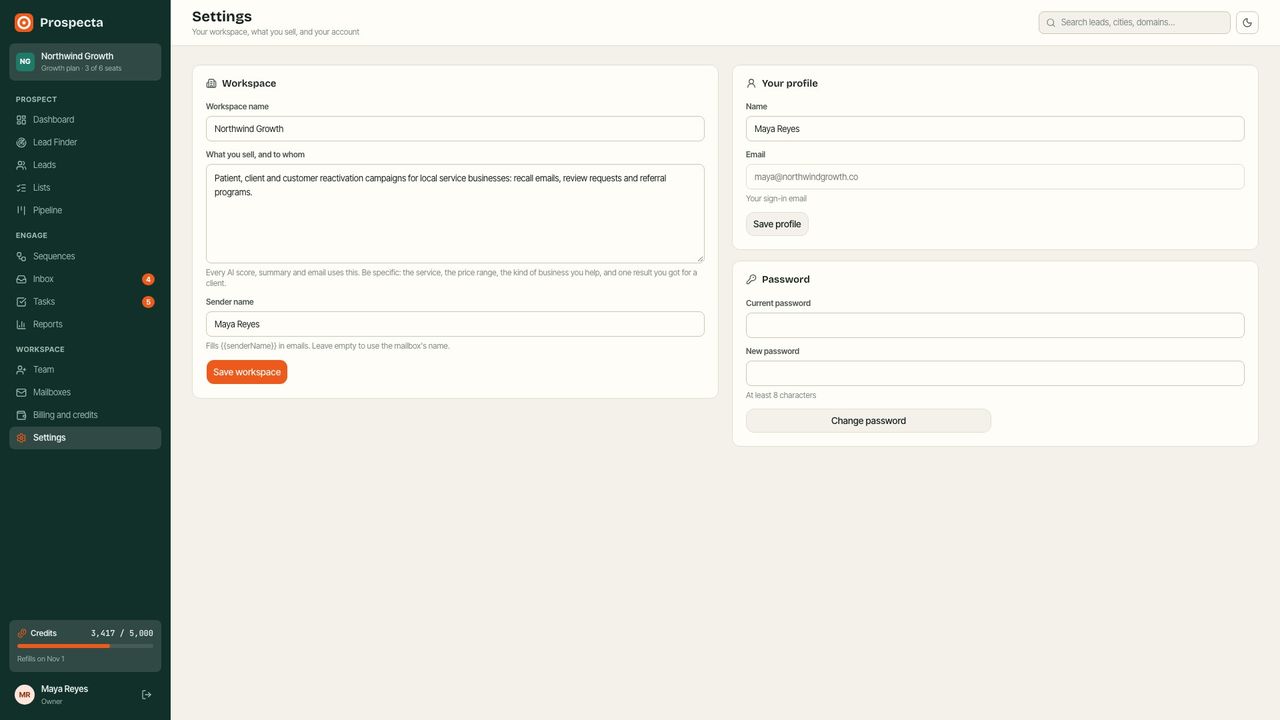Go to Leads in sidebar
The image size is (1280, 720).
click(x=85, y=165)
